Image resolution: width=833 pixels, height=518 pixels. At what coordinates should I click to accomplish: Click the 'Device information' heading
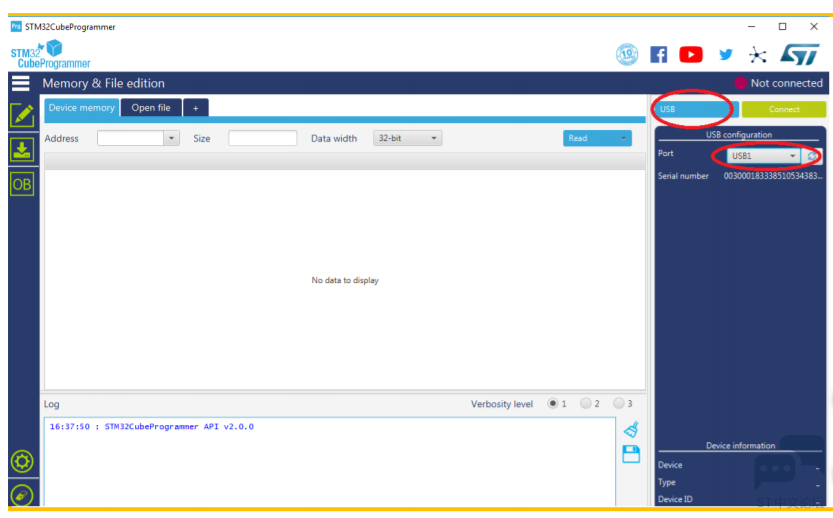(x=741, y=445)
